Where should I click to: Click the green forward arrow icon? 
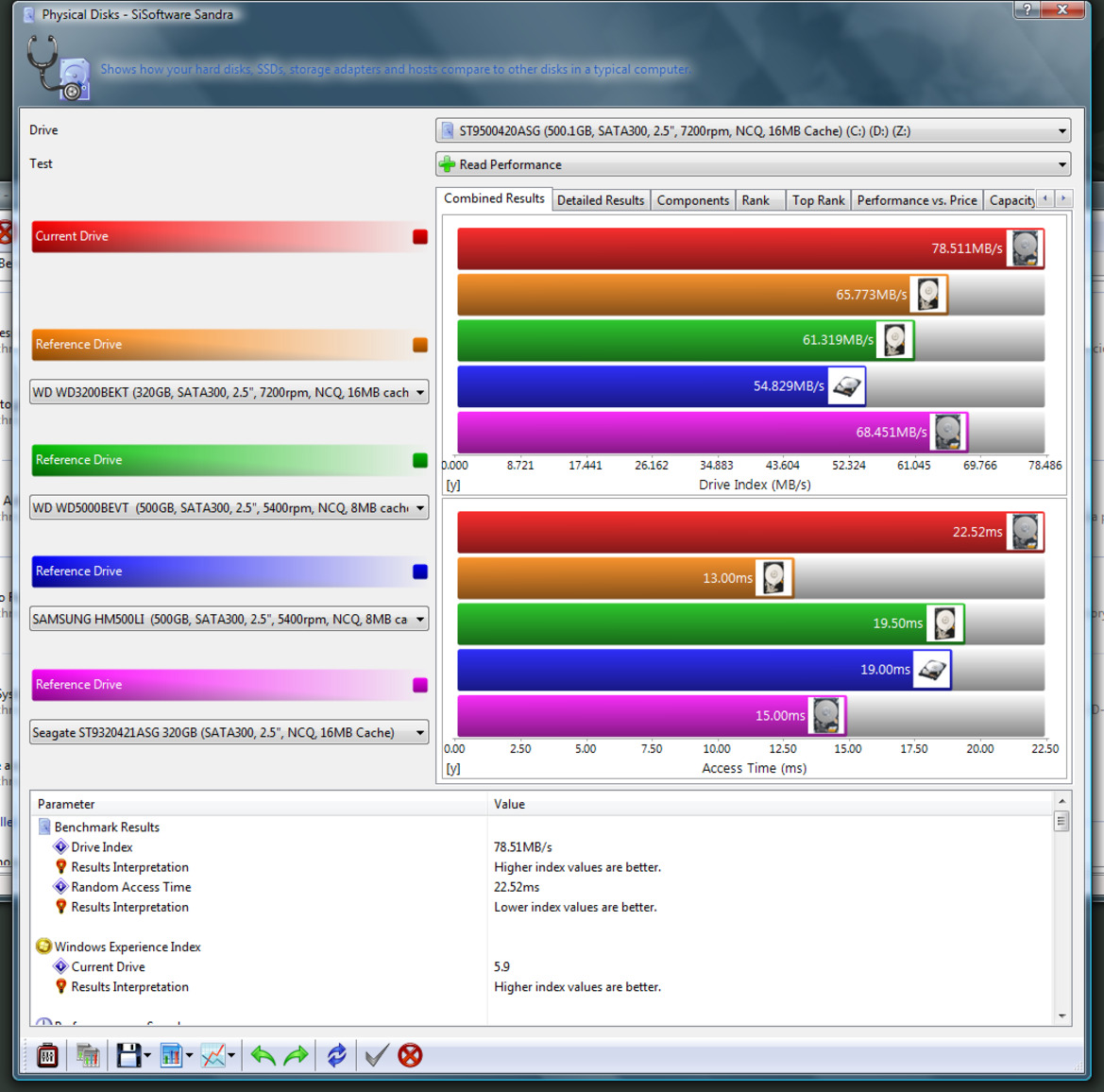(x=296, y=1055)
